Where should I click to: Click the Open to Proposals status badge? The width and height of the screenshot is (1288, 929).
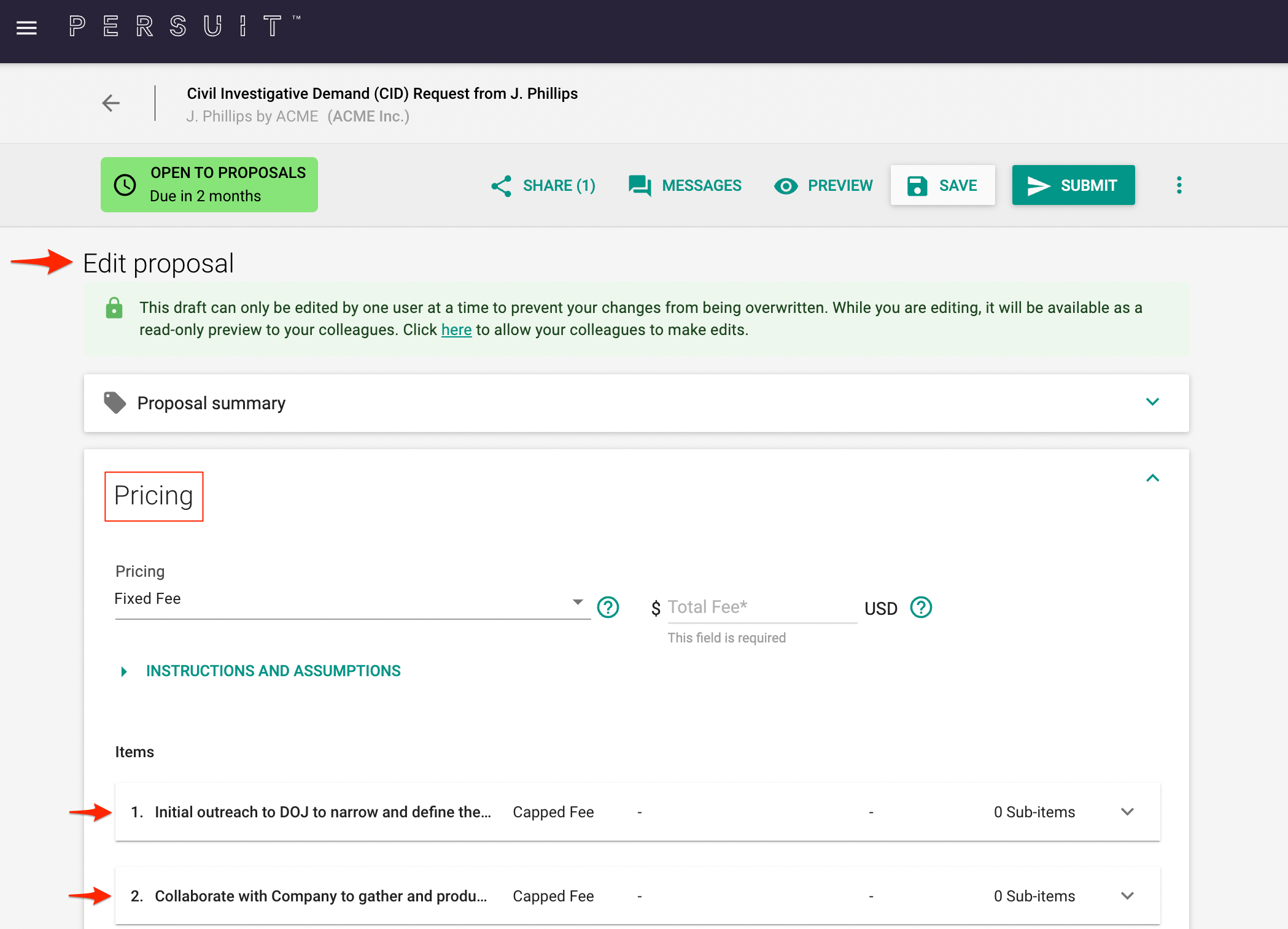tap(209, 184)
